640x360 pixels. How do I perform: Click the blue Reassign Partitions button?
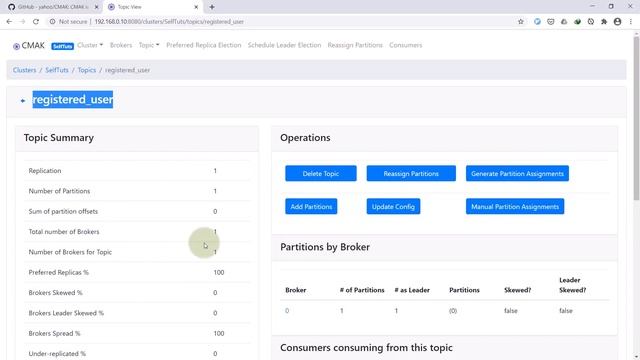[x=411, y=173]
